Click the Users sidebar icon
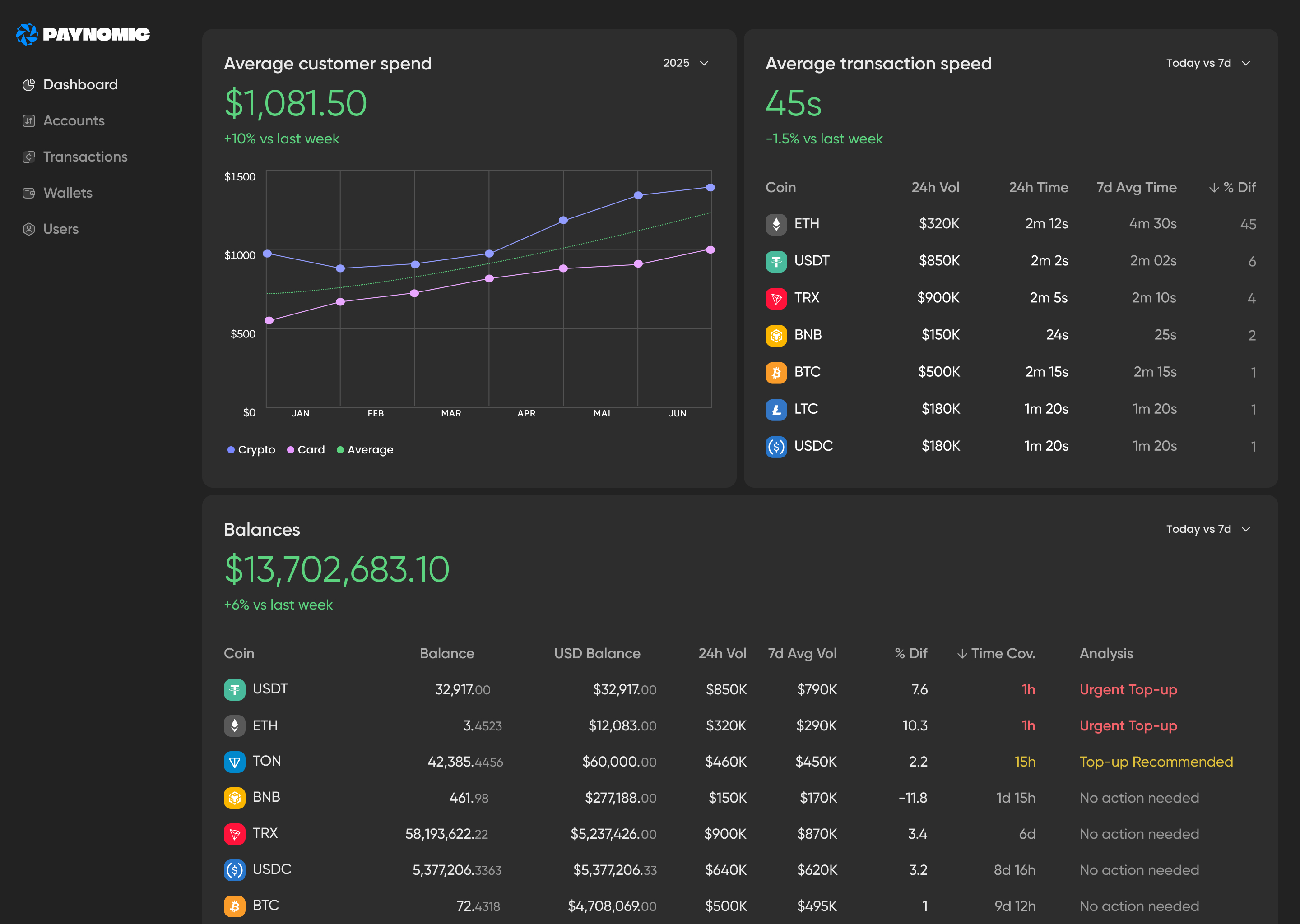The width and height of the screenshot is (1300, 924). coord(28,229)
